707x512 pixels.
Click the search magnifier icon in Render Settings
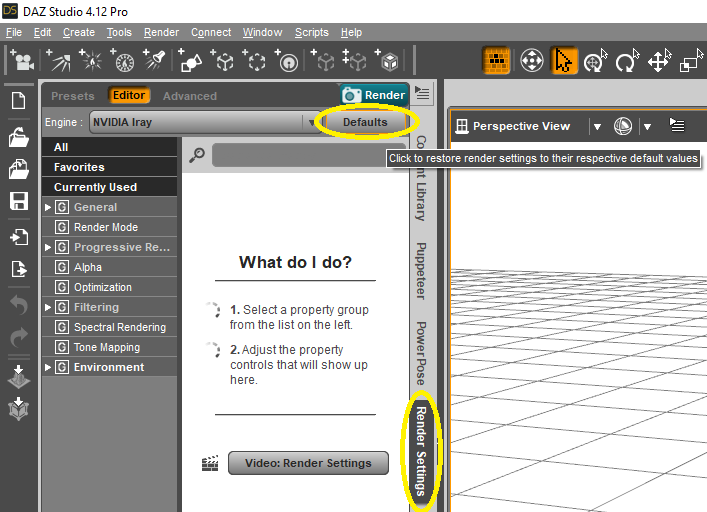click(x=197, y=155)
